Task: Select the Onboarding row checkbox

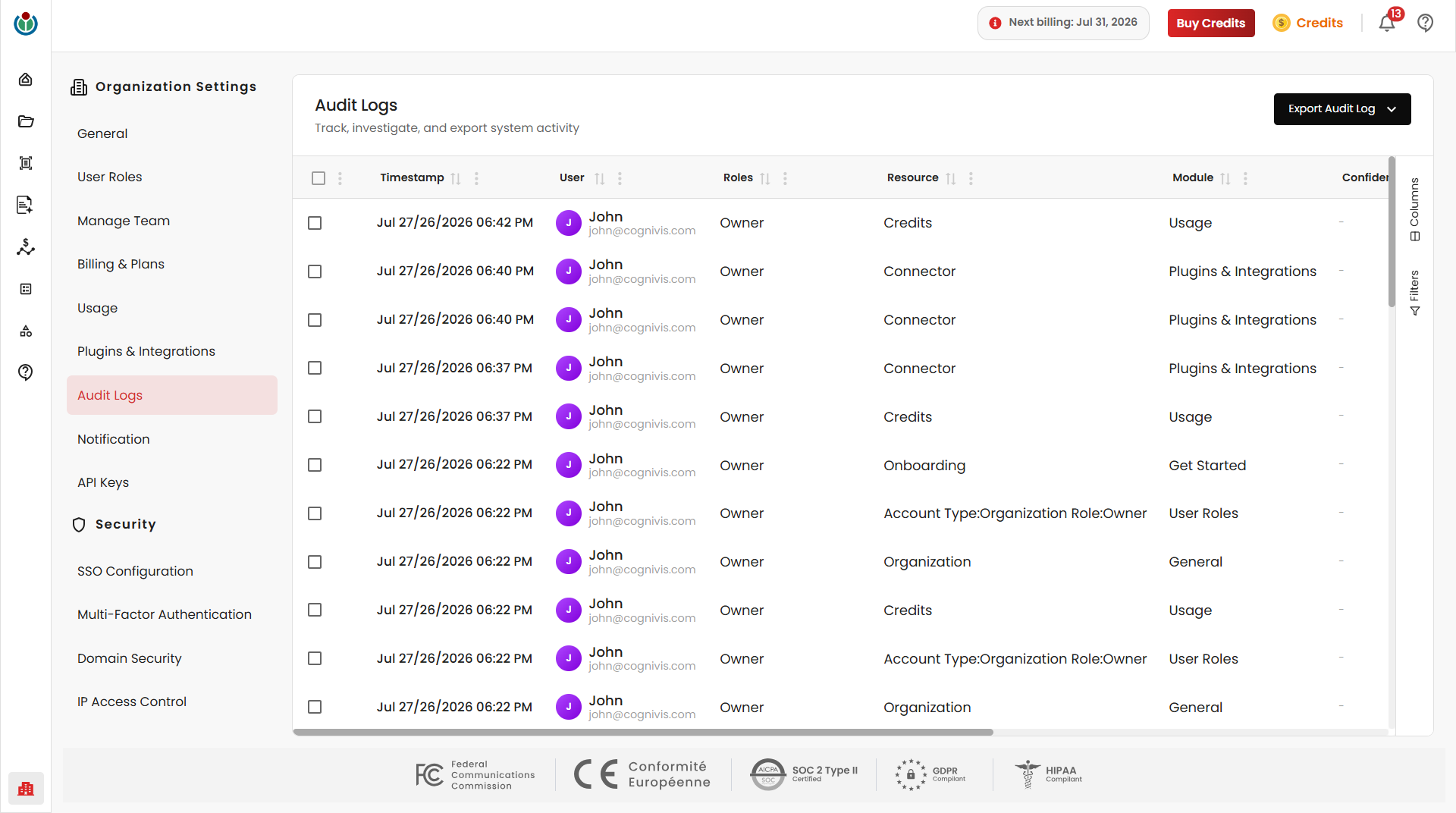Action: coord(315,465)
